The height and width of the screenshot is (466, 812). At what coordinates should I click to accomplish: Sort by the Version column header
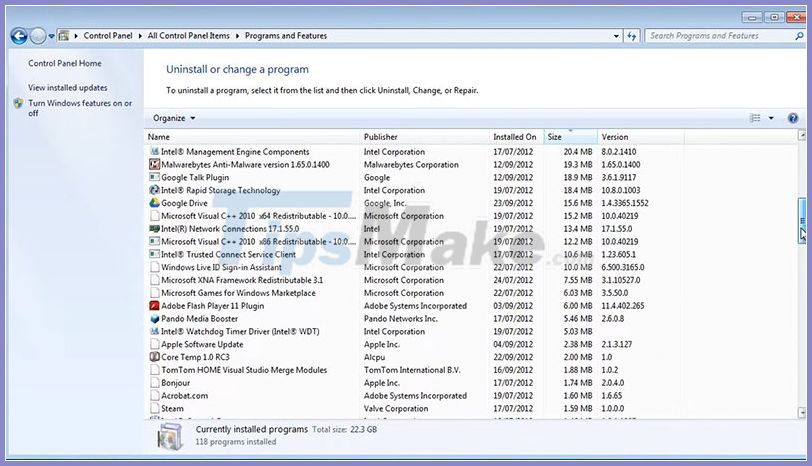point(641,137)
